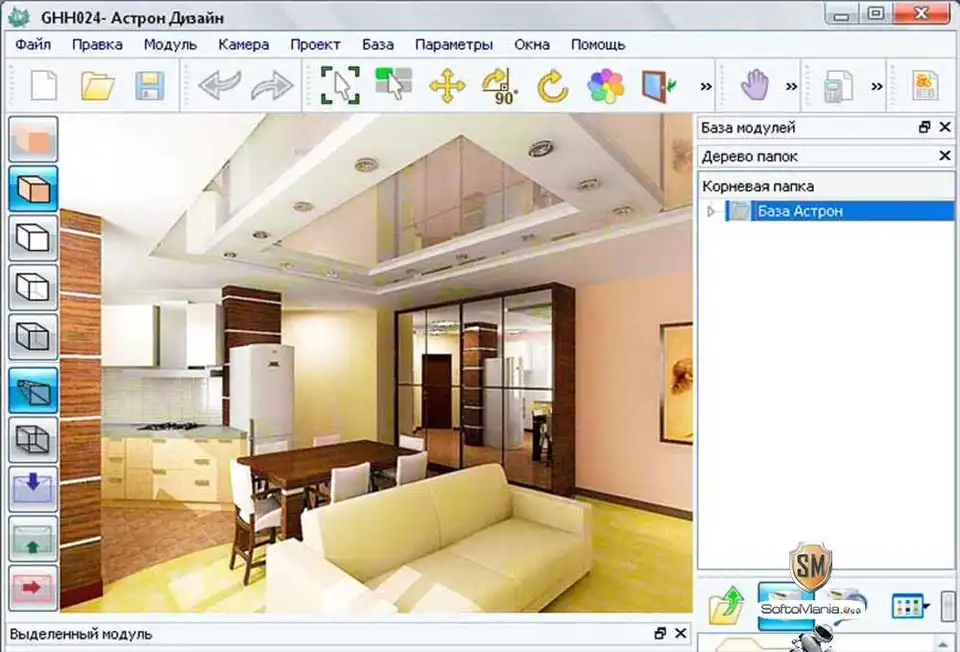960x652 pixels.
Task: Expand the База Астрон tree node
Action: point(711,211)
